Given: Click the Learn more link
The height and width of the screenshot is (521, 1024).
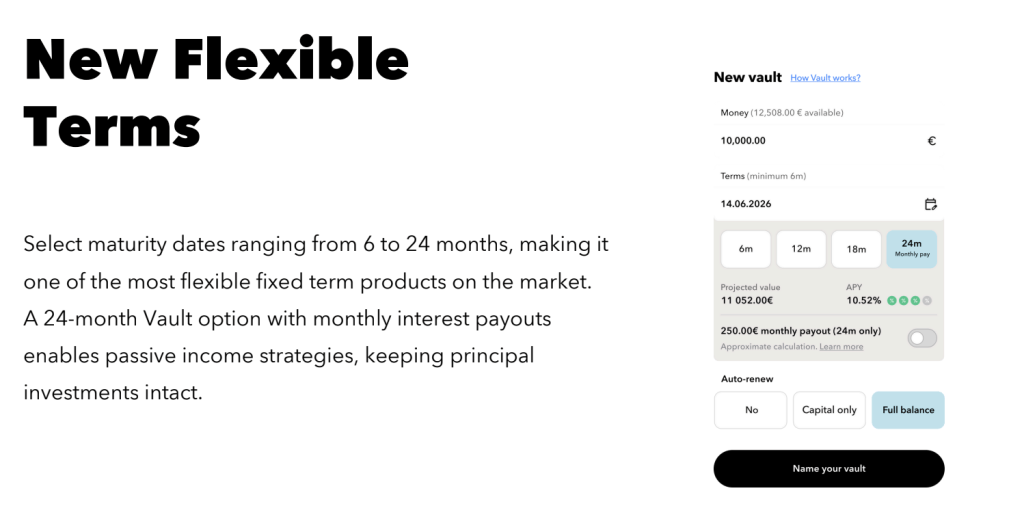Looking at the screenshot, I should pyautogui.click(x=841, y=347).
